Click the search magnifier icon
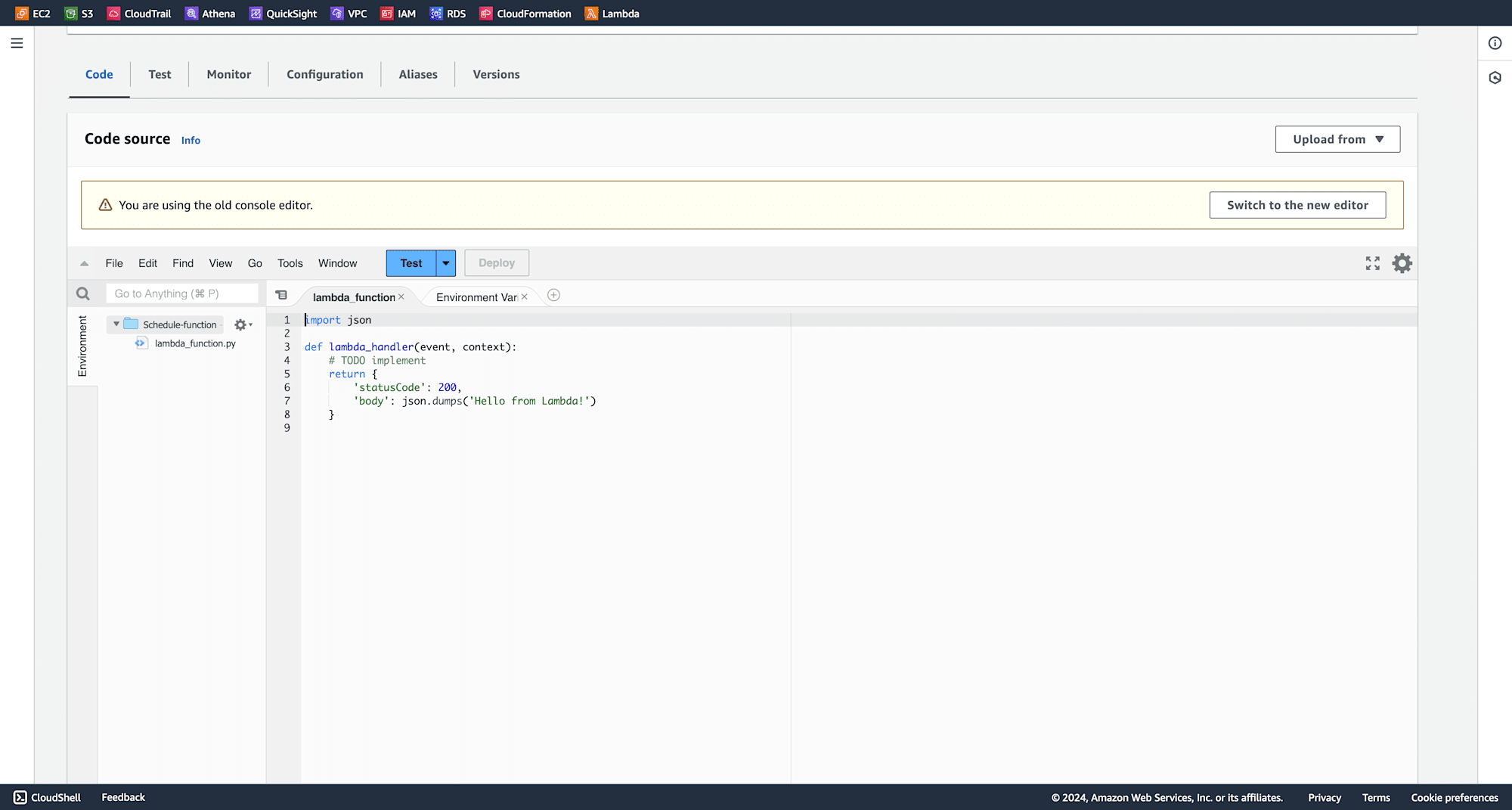1512x810 pixels. coord(83,293)
